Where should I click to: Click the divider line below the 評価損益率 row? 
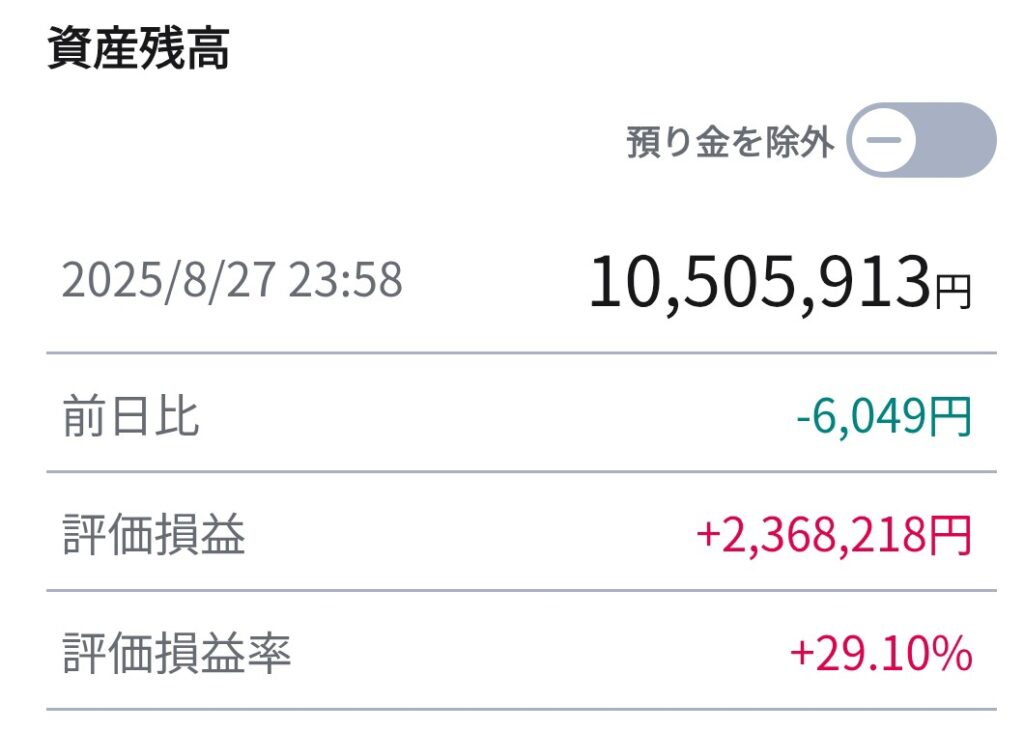point(521,709)
